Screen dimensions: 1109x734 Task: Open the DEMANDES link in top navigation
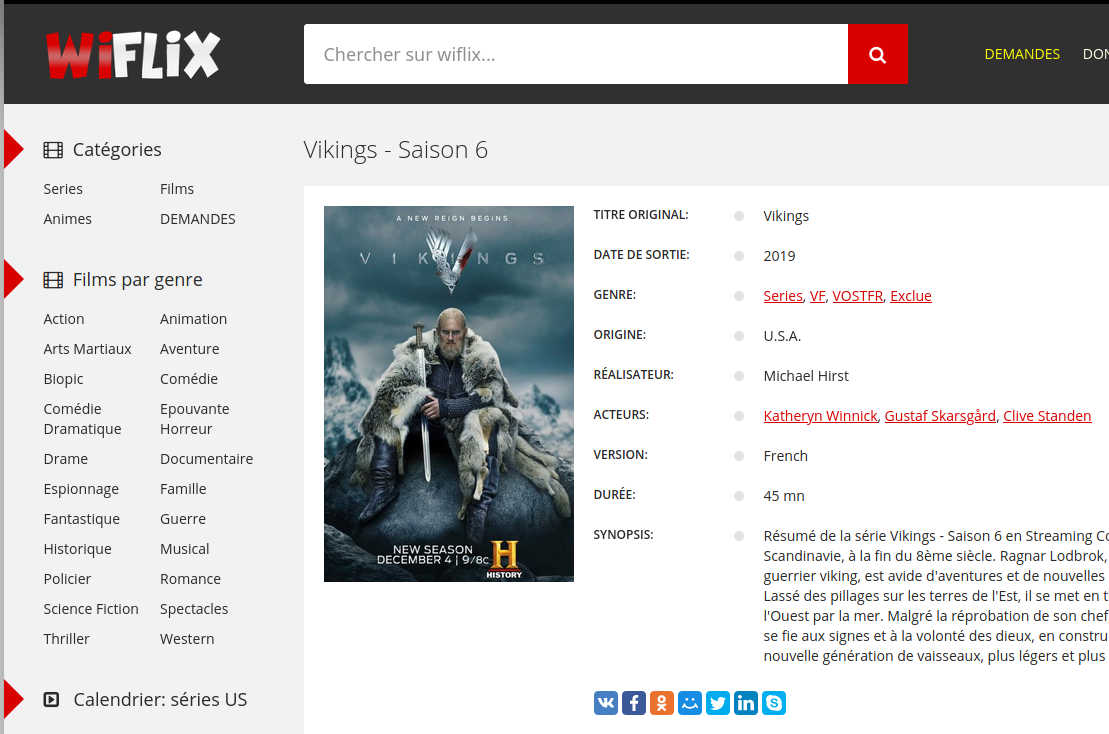click(1022, 54)
